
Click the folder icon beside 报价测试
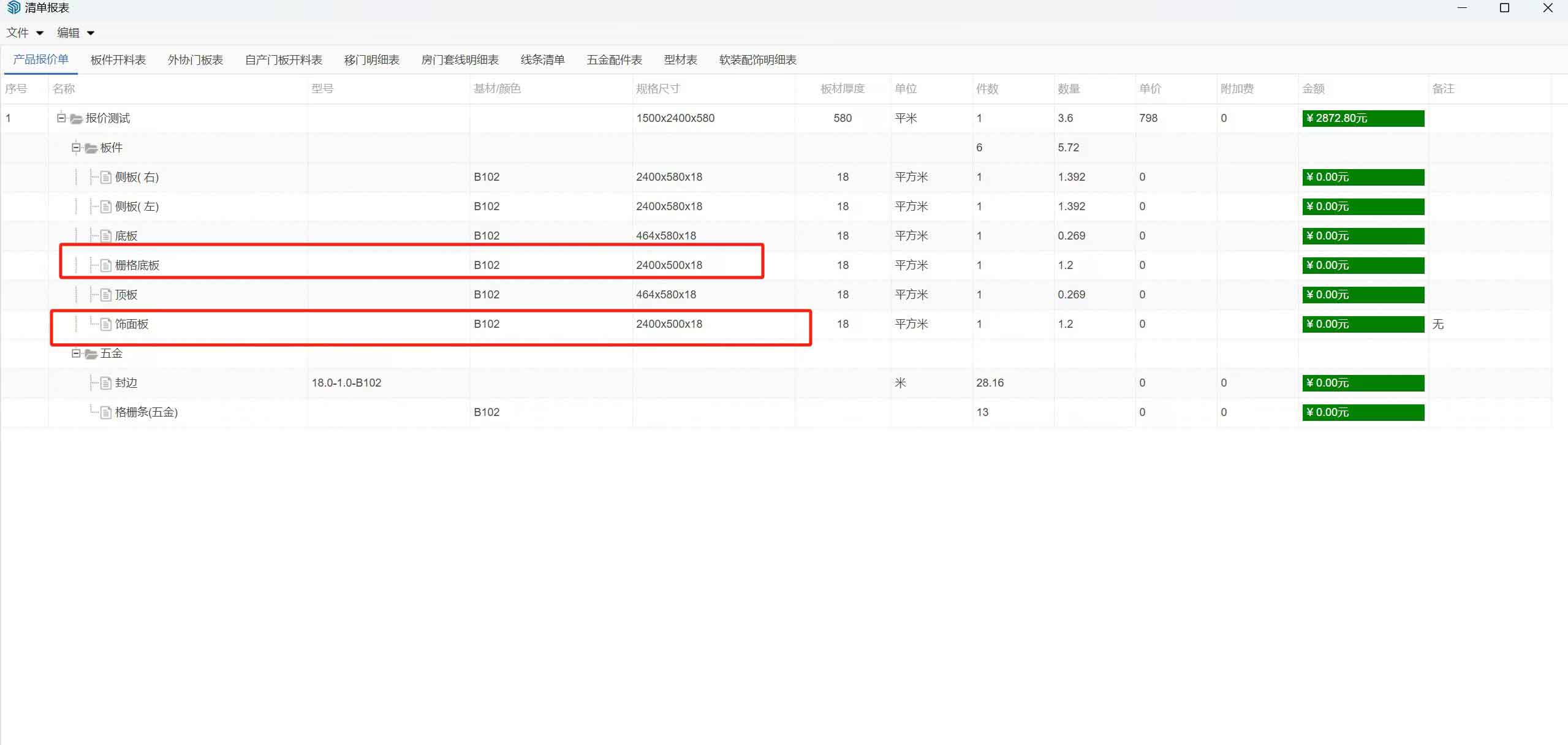[76, 118]
